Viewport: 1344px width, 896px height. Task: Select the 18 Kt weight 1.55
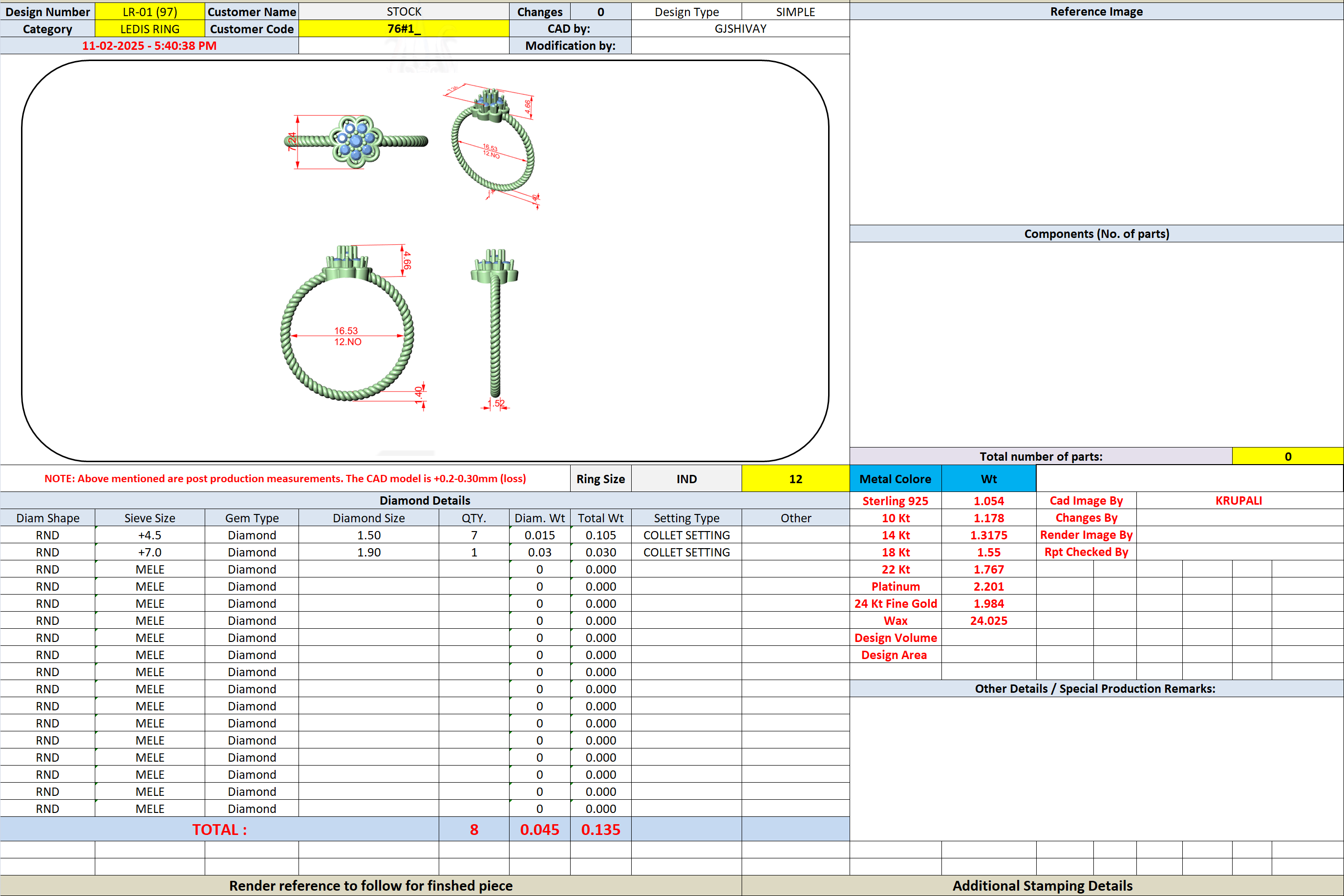point(988,552)
